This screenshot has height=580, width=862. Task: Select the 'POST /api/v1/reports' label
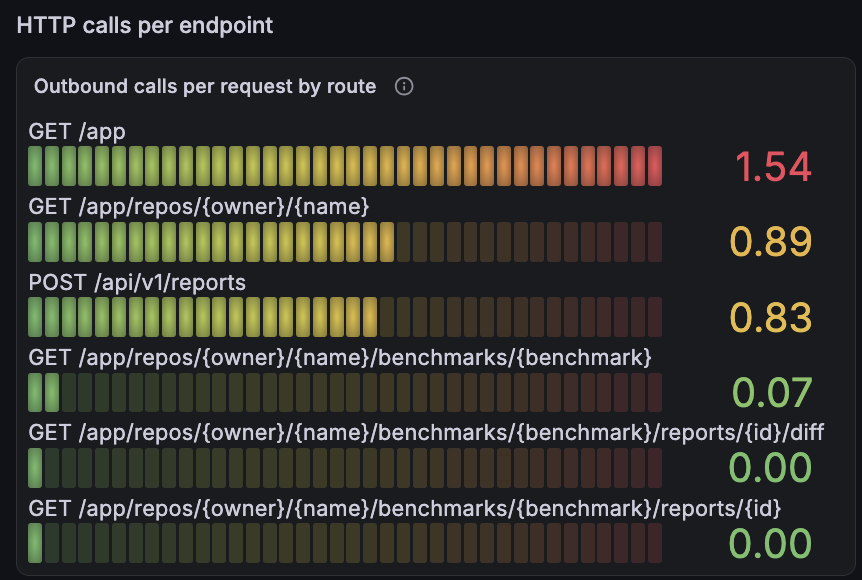pyautogui.click(x=137, y=283)
